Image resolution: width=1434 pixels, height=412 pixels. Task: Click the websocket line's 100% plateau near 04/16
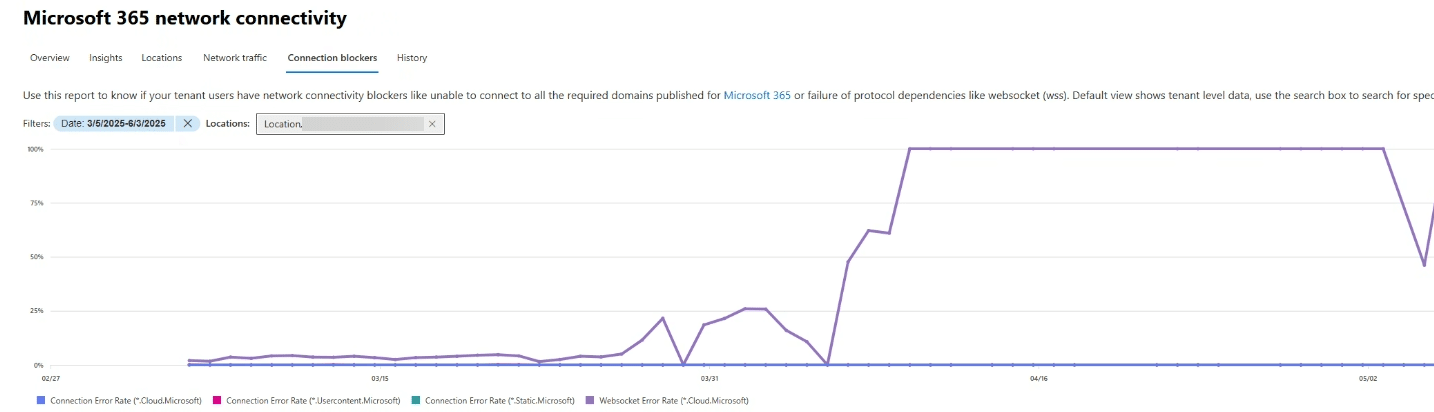click(x=1039, y=149)
